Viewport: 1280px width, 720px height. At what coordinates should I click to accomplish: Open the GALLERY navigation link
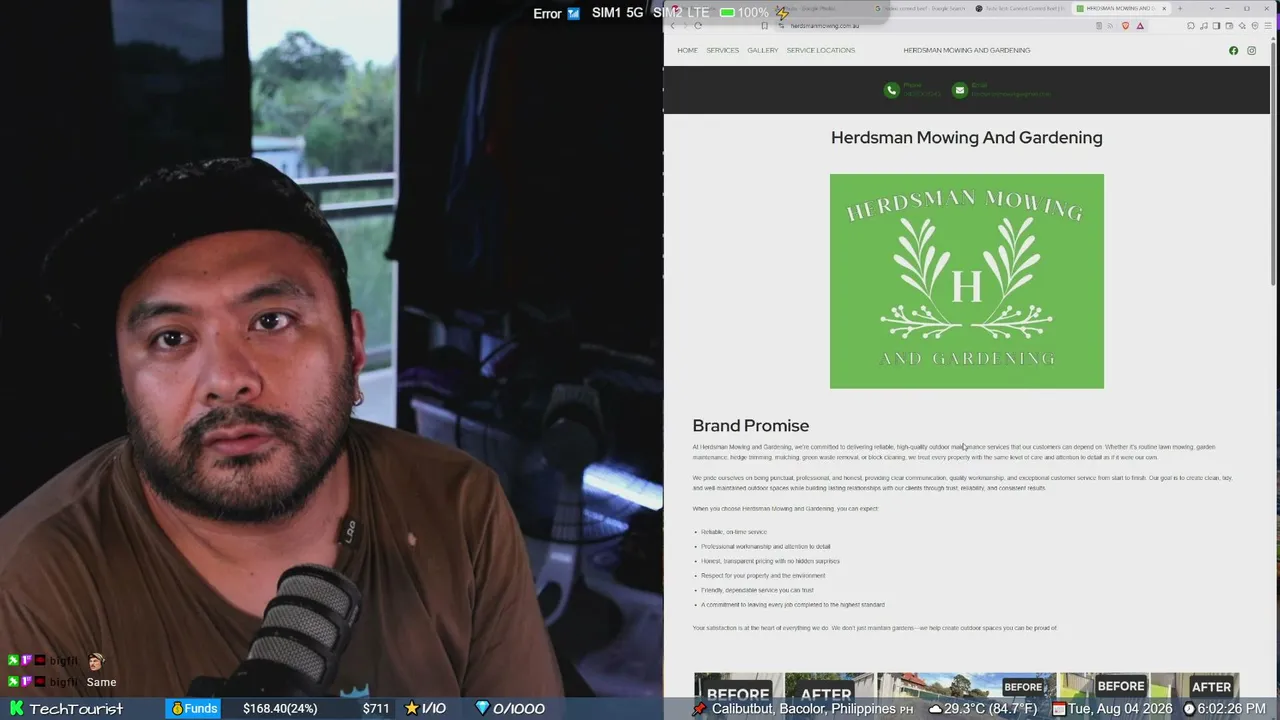pyautogui.click(x=762, y=50)
